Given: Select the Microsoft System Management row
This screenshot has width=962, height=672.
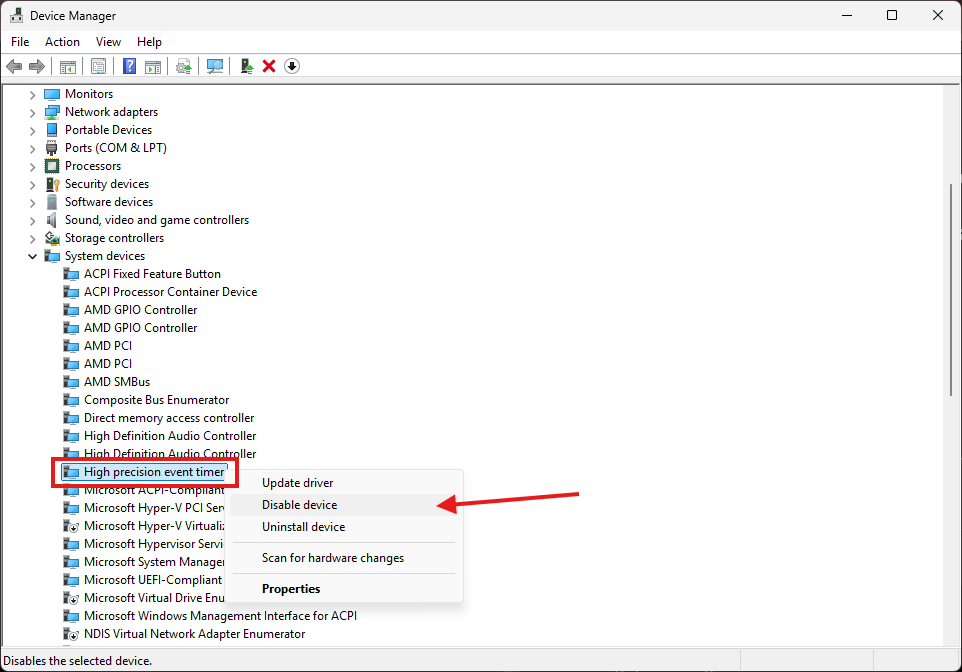Looking at the screenshot, I should 153,562.
